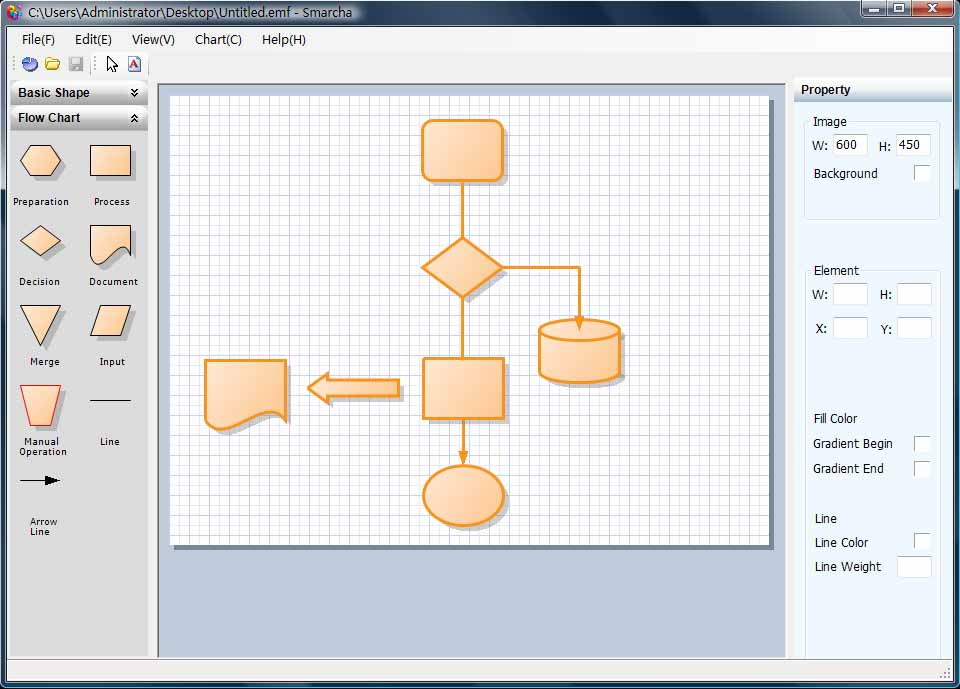Screen dimensions: 960x689
Task: Click the Open folder toolbar icon
Action: click(53, 64)
